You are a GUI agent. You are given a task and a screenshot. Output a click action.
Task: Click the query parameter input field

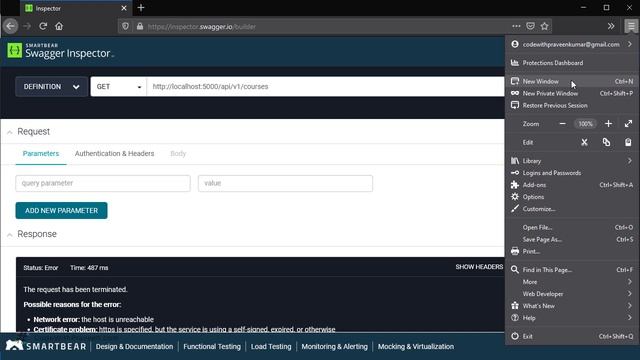click(x=103, y=183)
